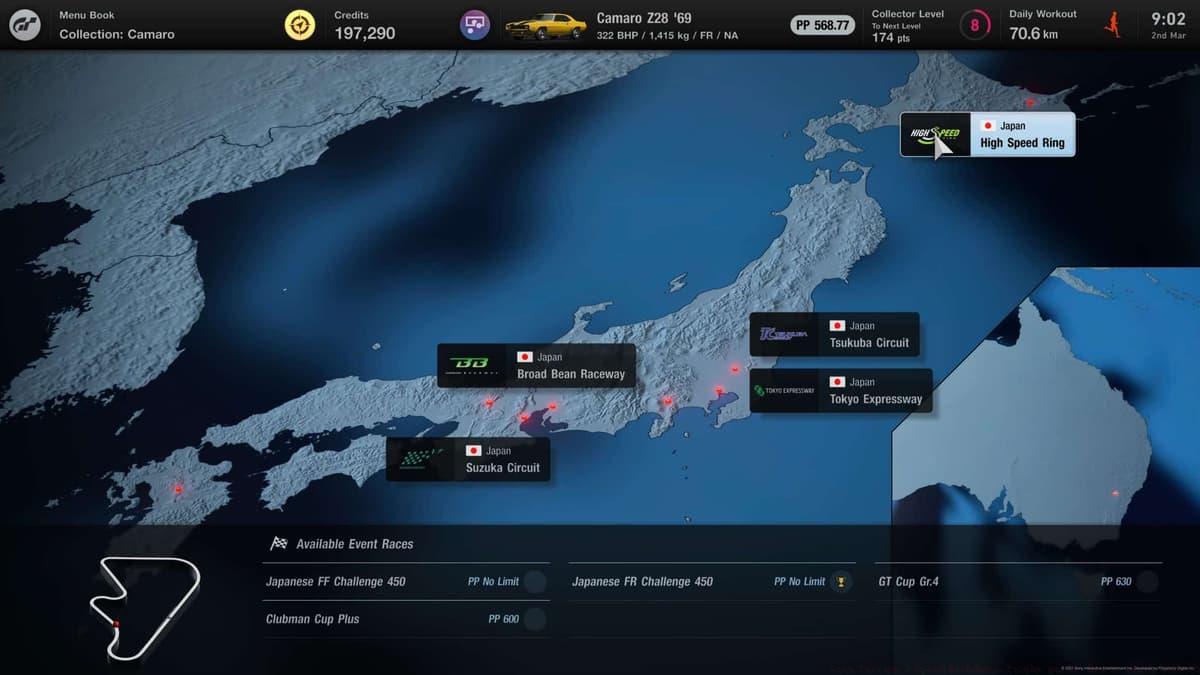Select the yellow Camaro Z28 car thumbnail
1200x675 pixels.
(545, 26)
